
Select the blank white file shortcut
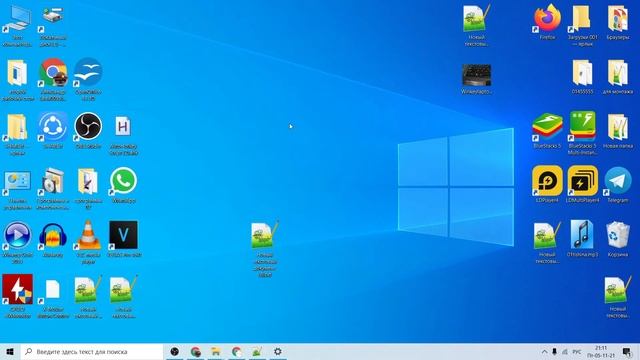point(53,290)
